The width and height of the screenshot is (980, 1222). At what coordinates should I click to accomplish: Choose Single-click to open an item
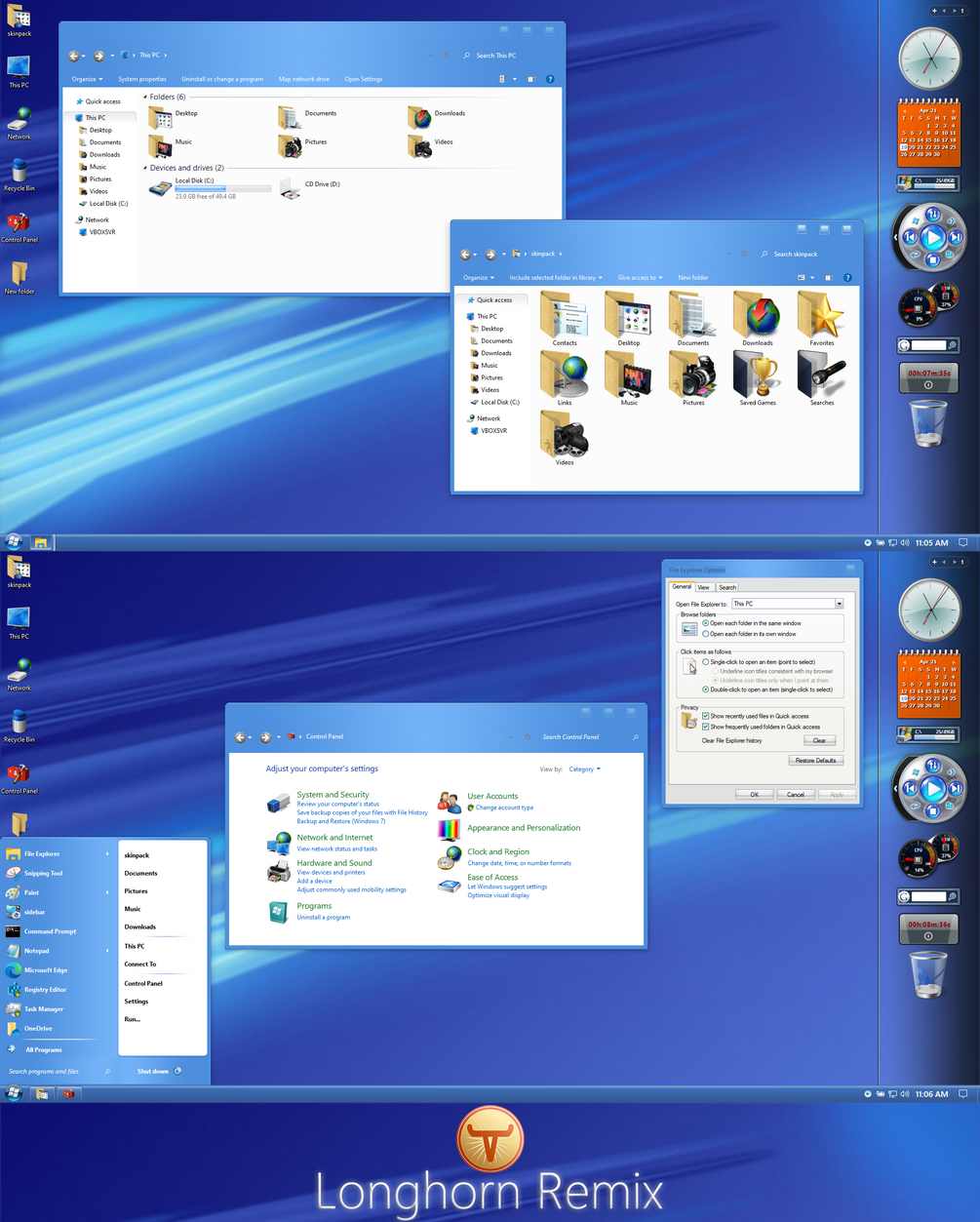coord(706,662)
